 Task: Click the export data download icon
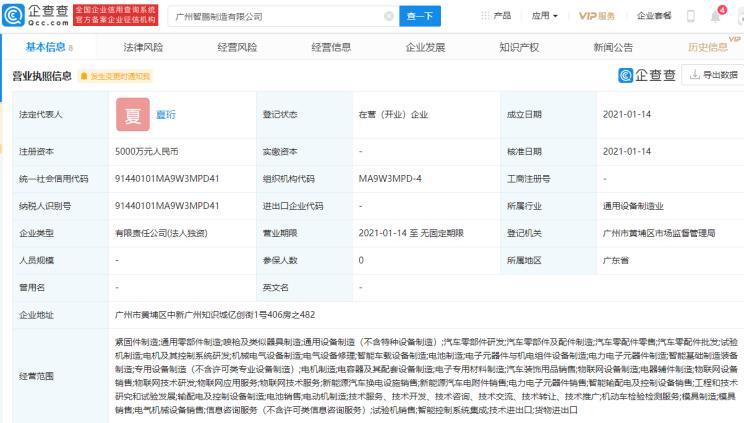pyautogui.click(x=695, y=75)
